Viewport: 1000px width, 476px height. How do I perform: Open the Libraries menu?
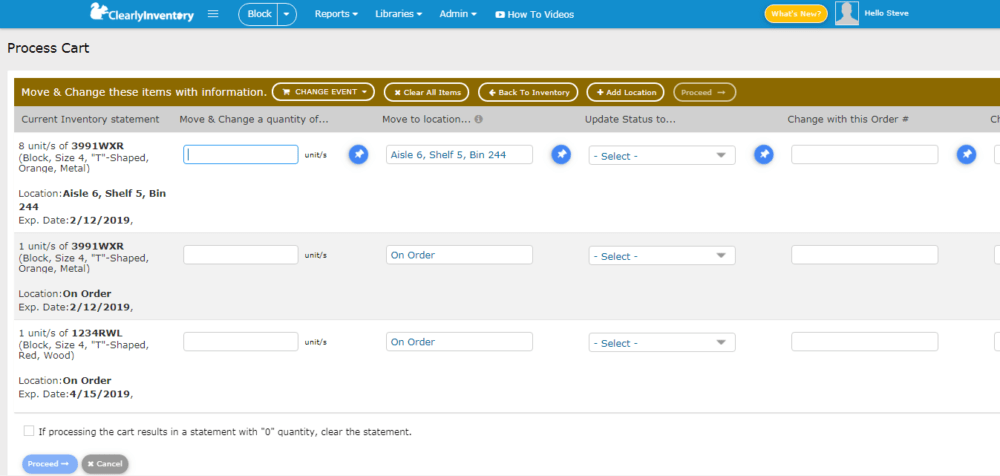point(399,14)
